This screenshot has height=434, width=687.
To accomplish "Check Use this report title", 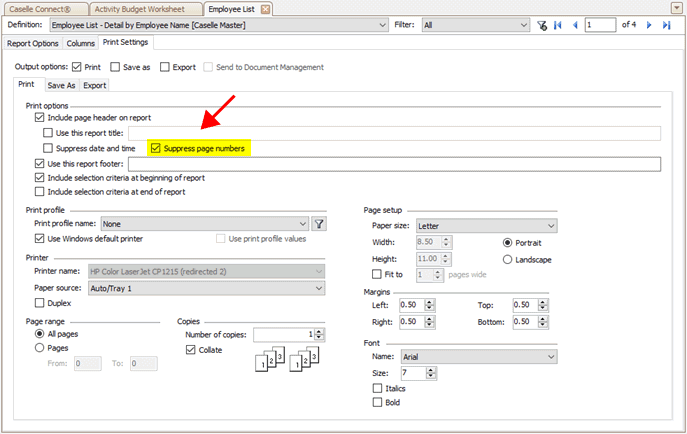I will tap(48, 133).
